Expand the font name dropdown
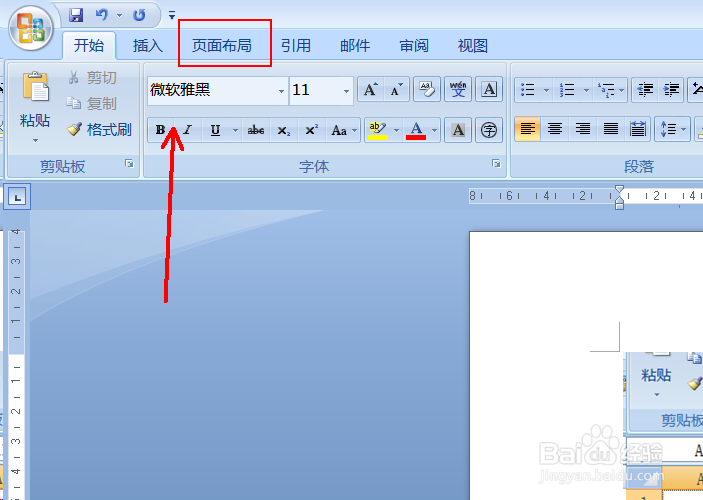 (281, 91)
